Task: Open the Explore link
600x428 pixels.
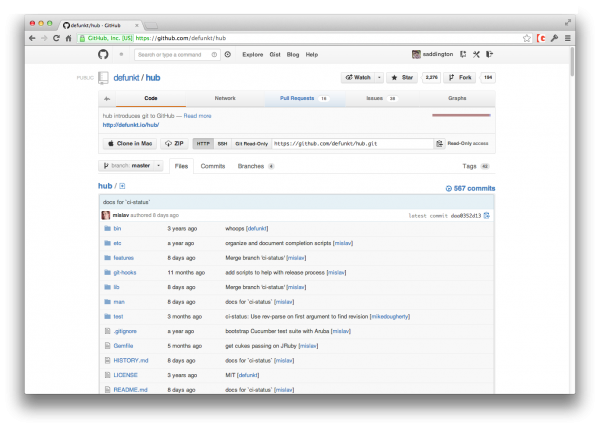Action: 253,55
